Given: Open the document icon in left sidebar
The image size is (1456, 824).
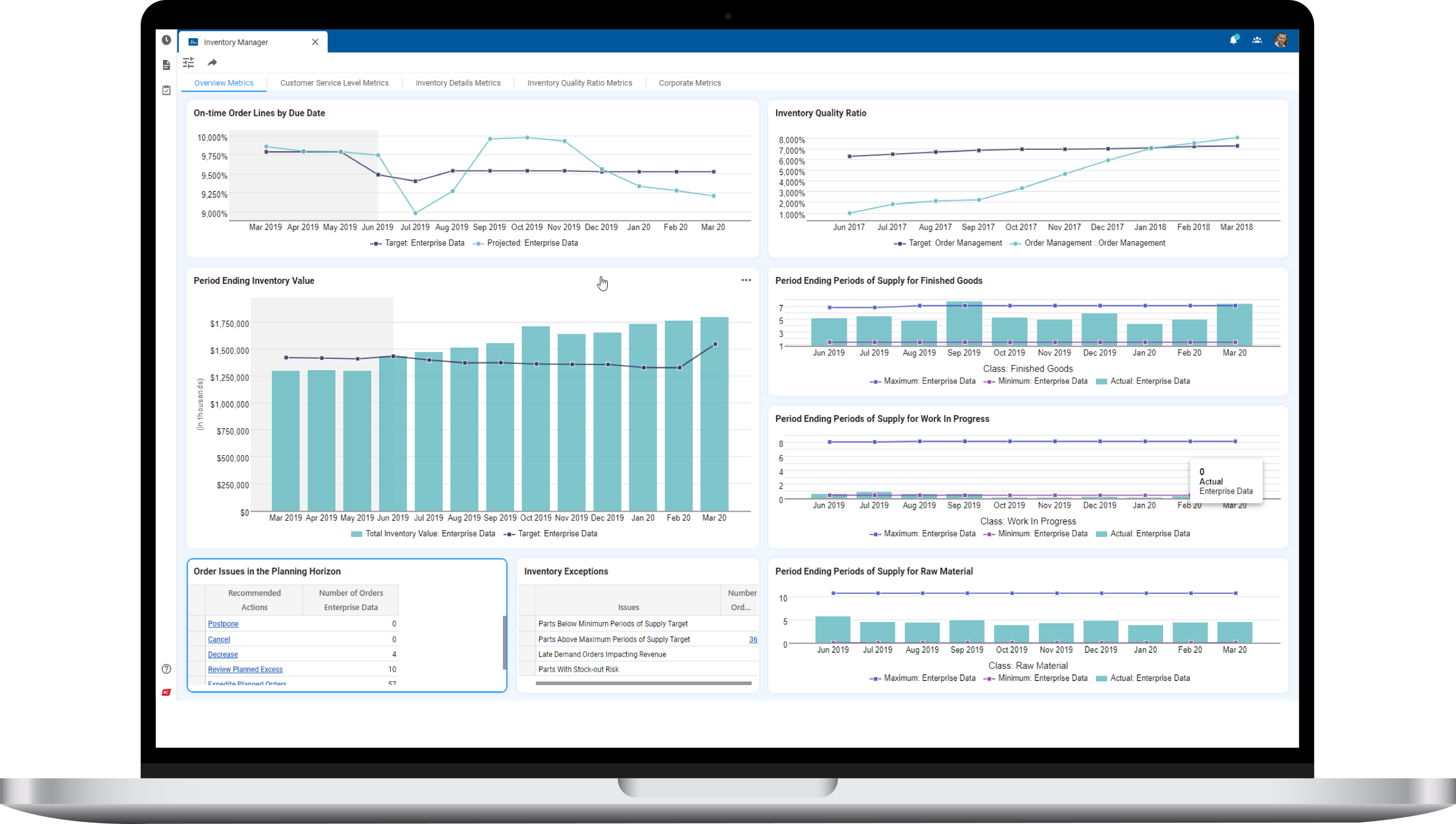Looking at the screenshot, I should coord(166,65).
